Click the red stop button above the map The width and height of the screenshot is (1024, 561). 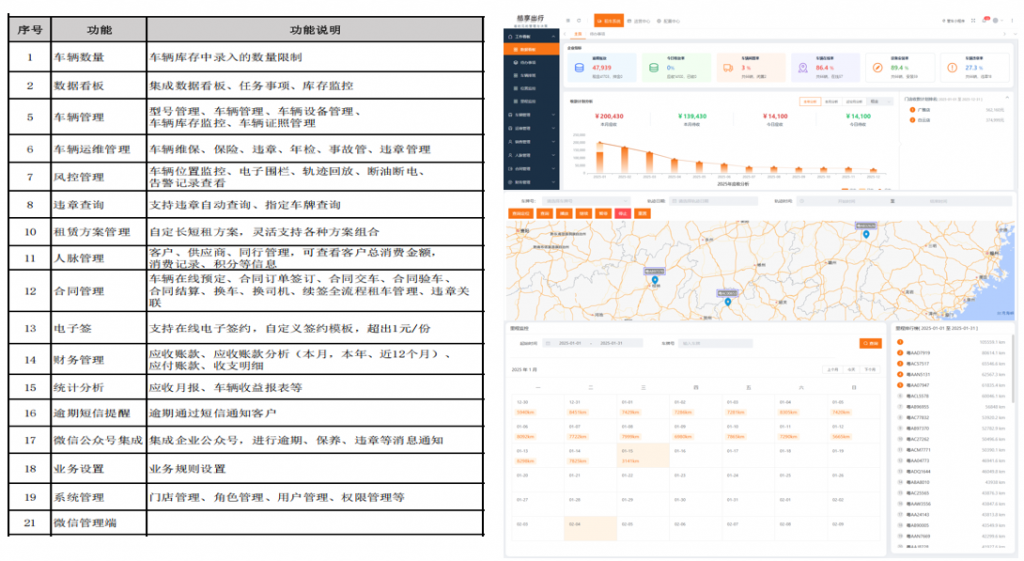623,213
